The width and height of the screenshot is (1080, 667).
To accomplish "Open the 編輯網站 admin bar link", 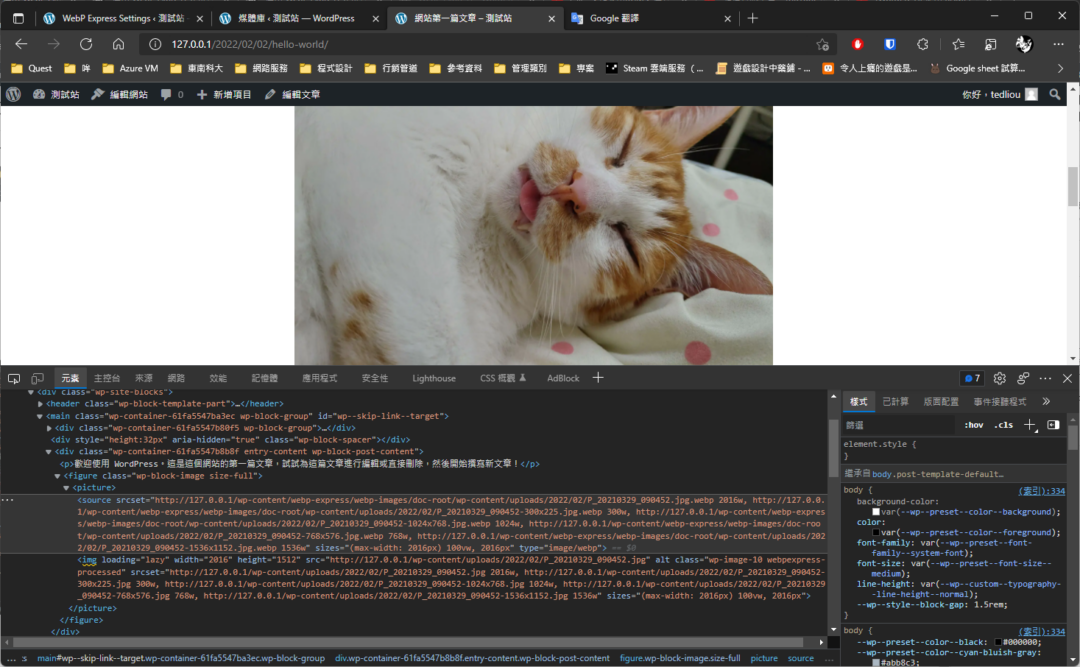I will pyautogui.click(x=120, y=94).
